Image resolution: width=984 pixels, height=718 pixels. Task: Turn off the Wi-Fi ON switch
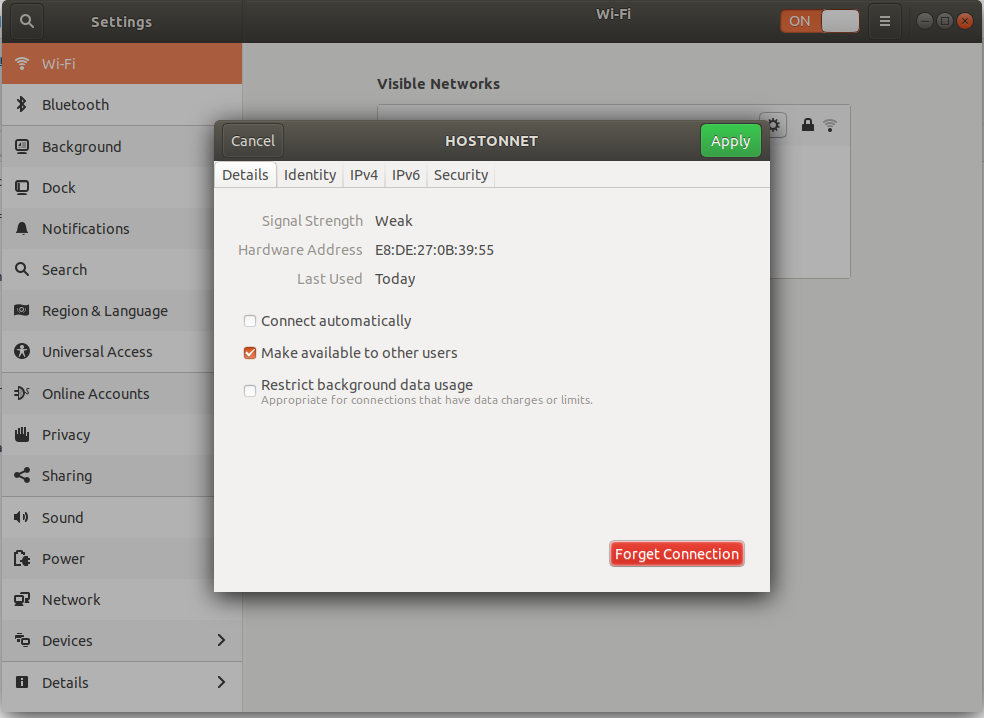tap(818, 20)
